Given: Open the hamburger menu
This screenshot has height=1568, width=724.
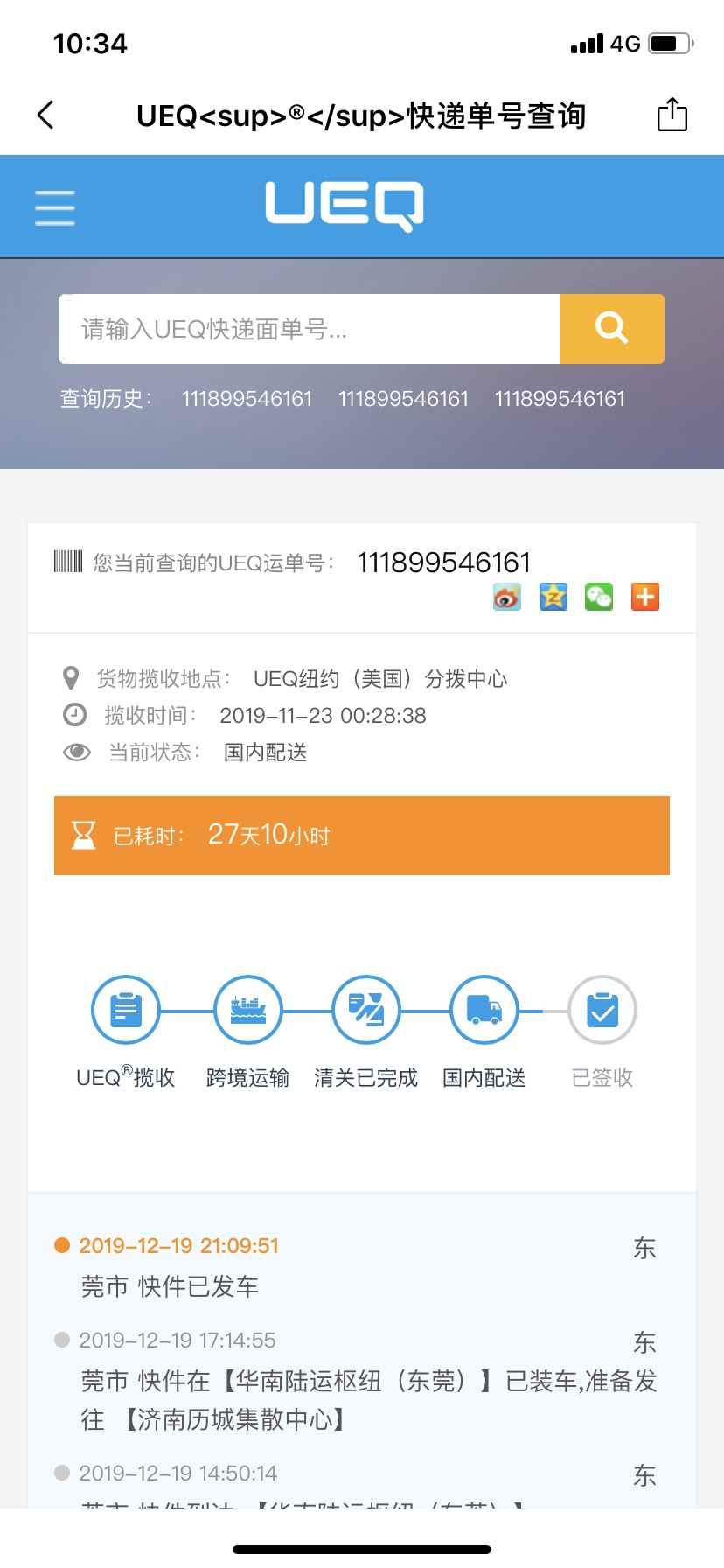Looking at the screenshot, I should click(54, 207).
